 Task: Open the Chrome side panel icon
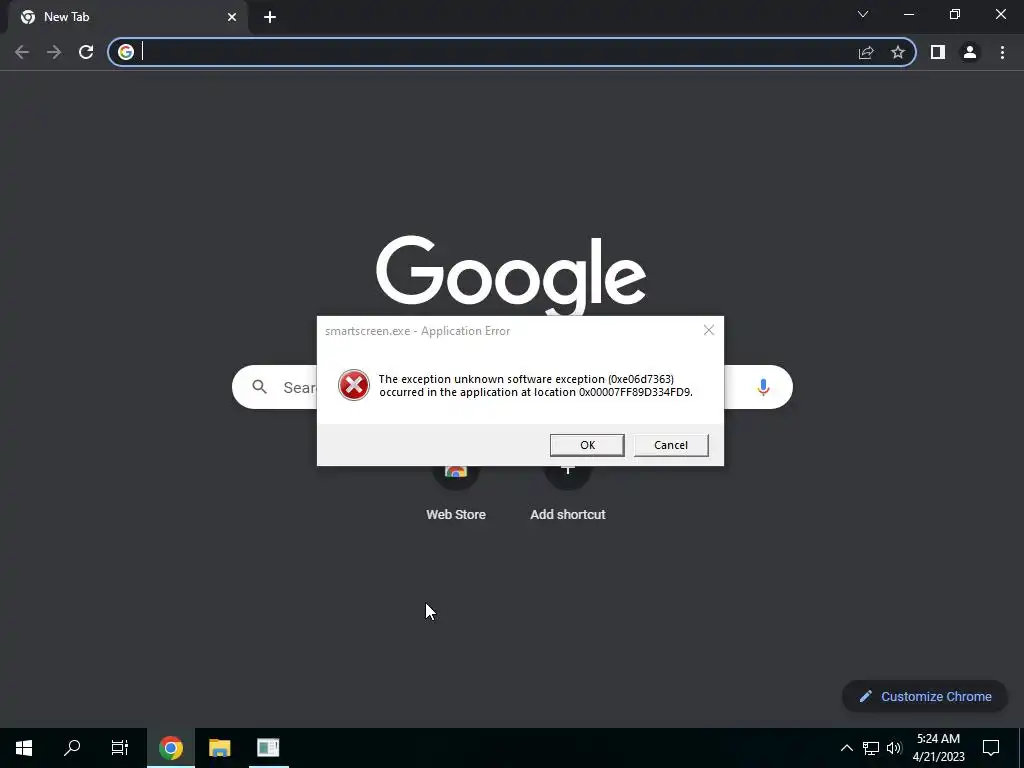[938, 52]
